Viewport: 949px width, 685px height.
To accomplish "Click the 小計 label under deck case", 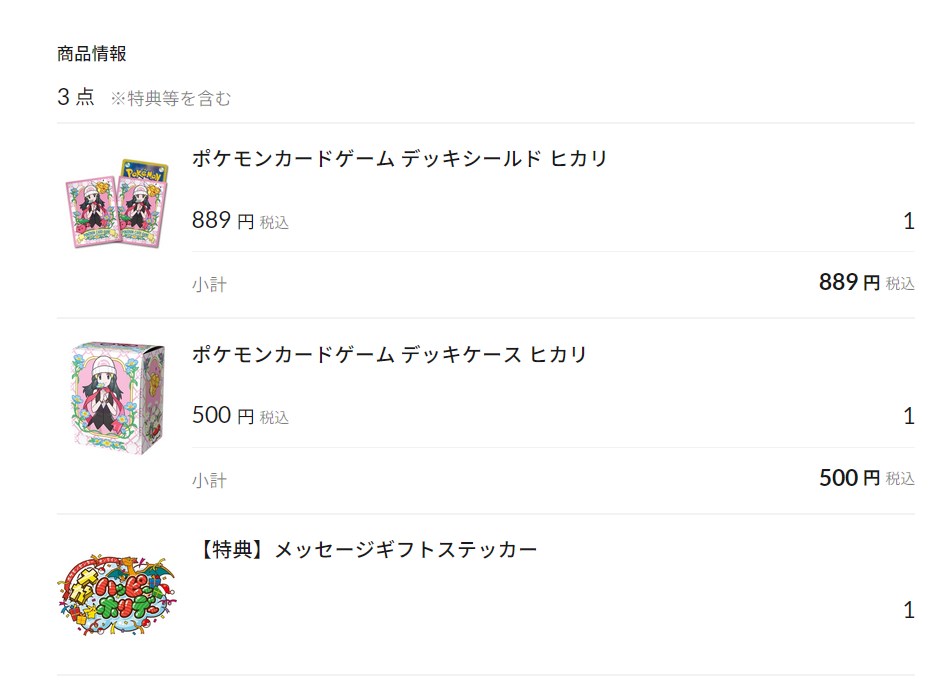I will 209,480.
